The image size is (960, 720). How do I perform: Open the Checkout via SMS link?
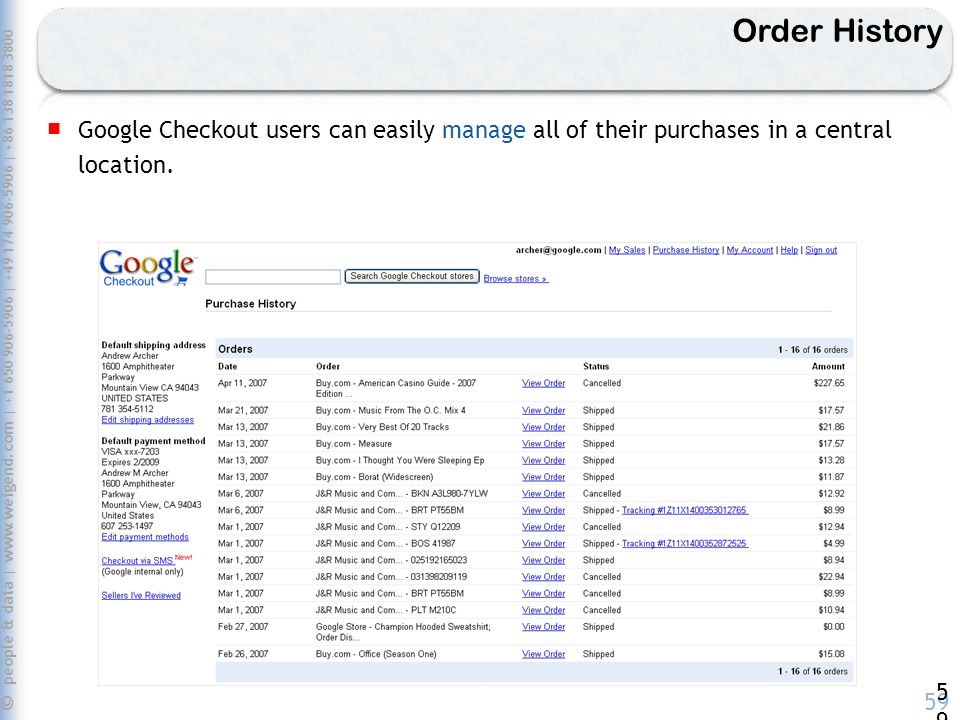click(138, 561)
